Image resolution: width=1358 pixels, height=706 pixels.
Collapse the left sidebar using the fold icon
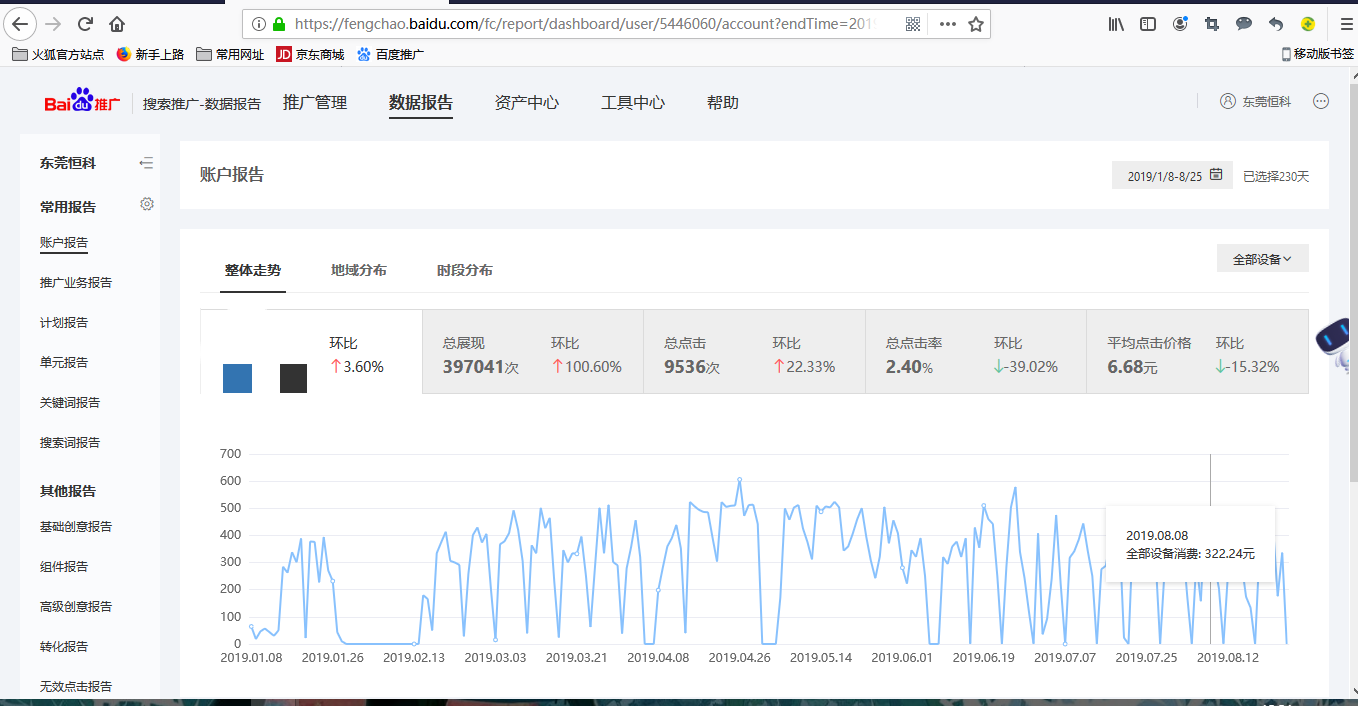coord(146,163)
